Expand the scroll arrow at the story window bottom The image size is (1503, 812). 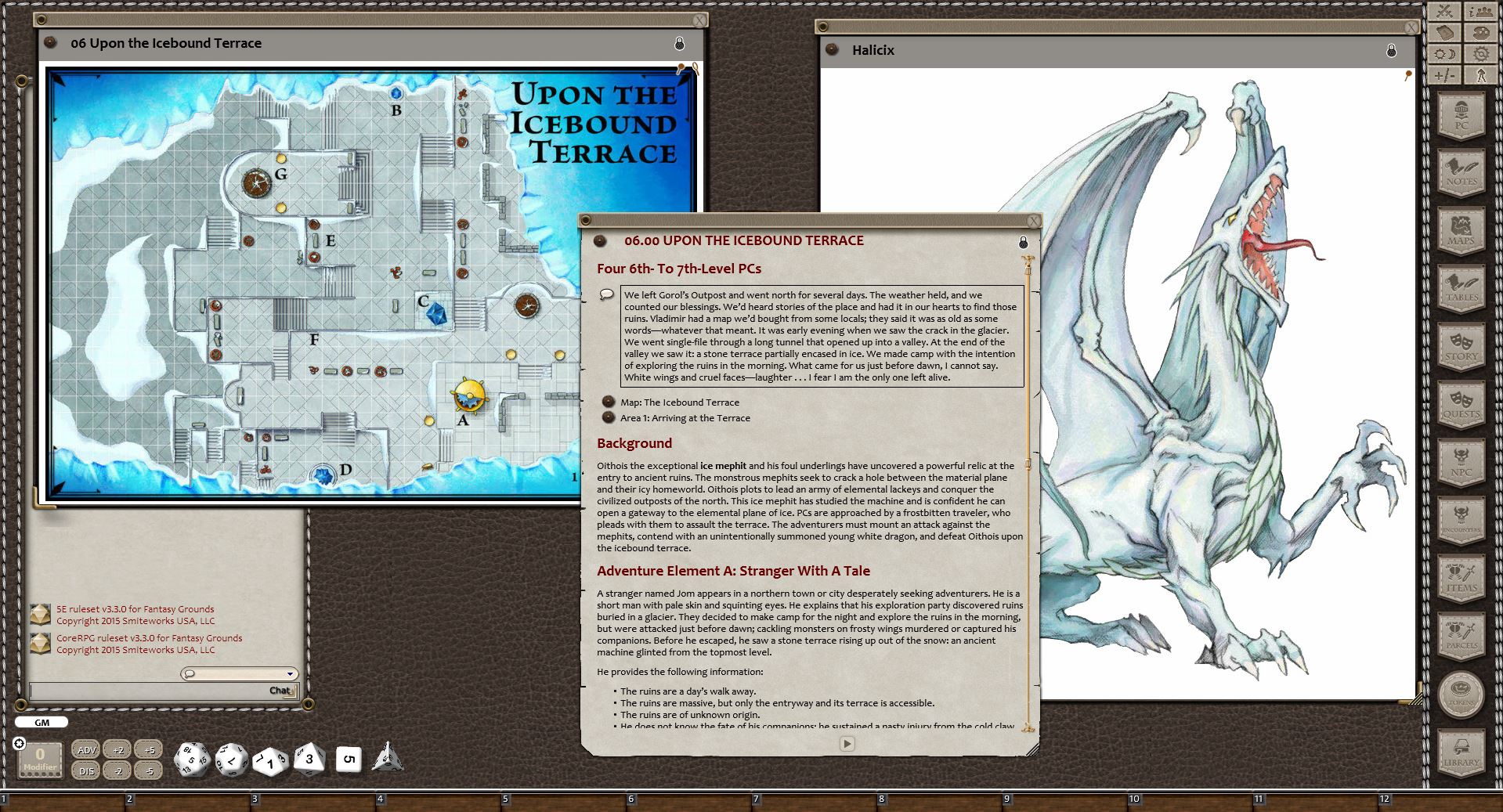(847, 744)
